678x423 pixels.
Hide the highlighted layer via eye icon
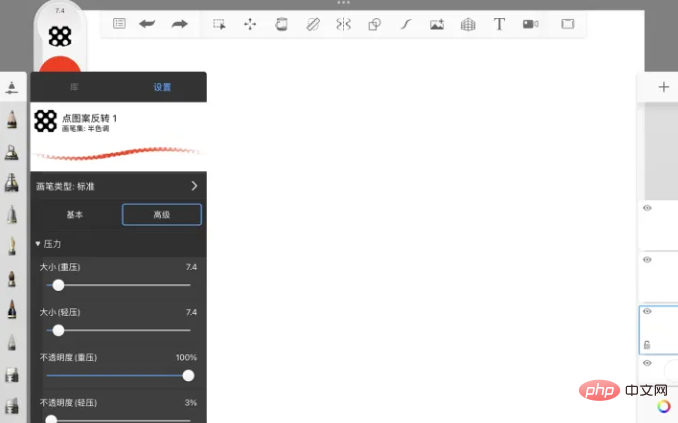click(647, 311)
